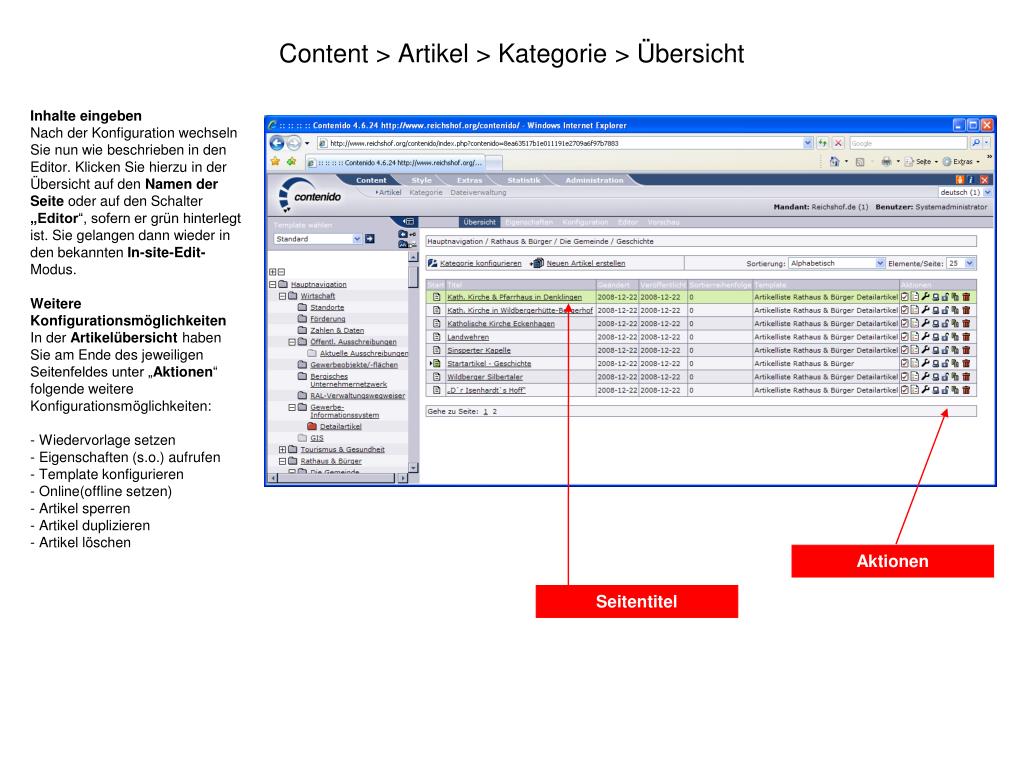The width and height of the screenshot is (1024, 768).
Task: Apply template with the arrow button next to Standard
Action: click(370, 239)
